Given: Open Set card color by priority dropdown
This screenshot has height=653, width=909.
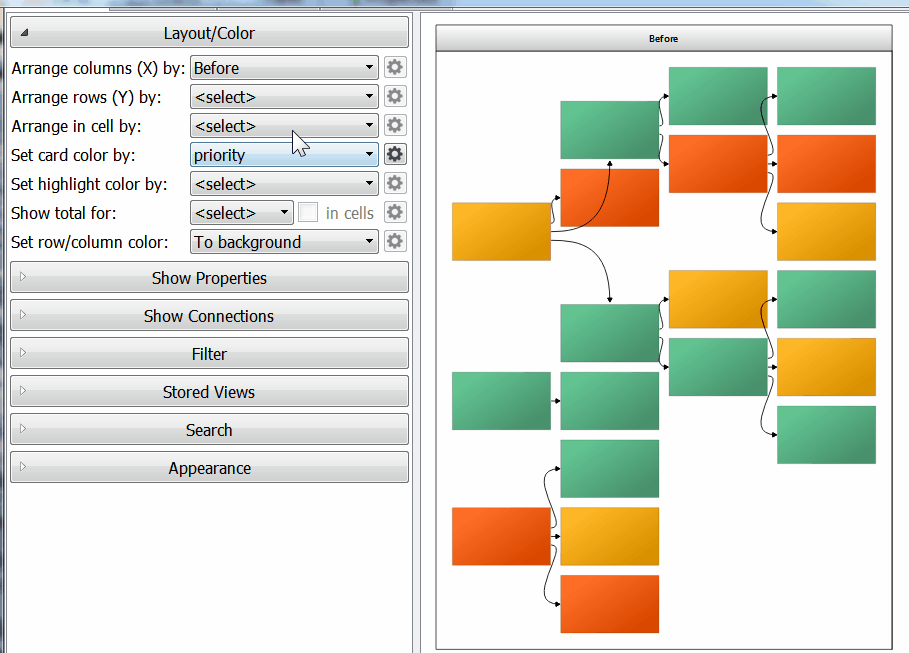Looking at the screenshot, I should point(284,155).
